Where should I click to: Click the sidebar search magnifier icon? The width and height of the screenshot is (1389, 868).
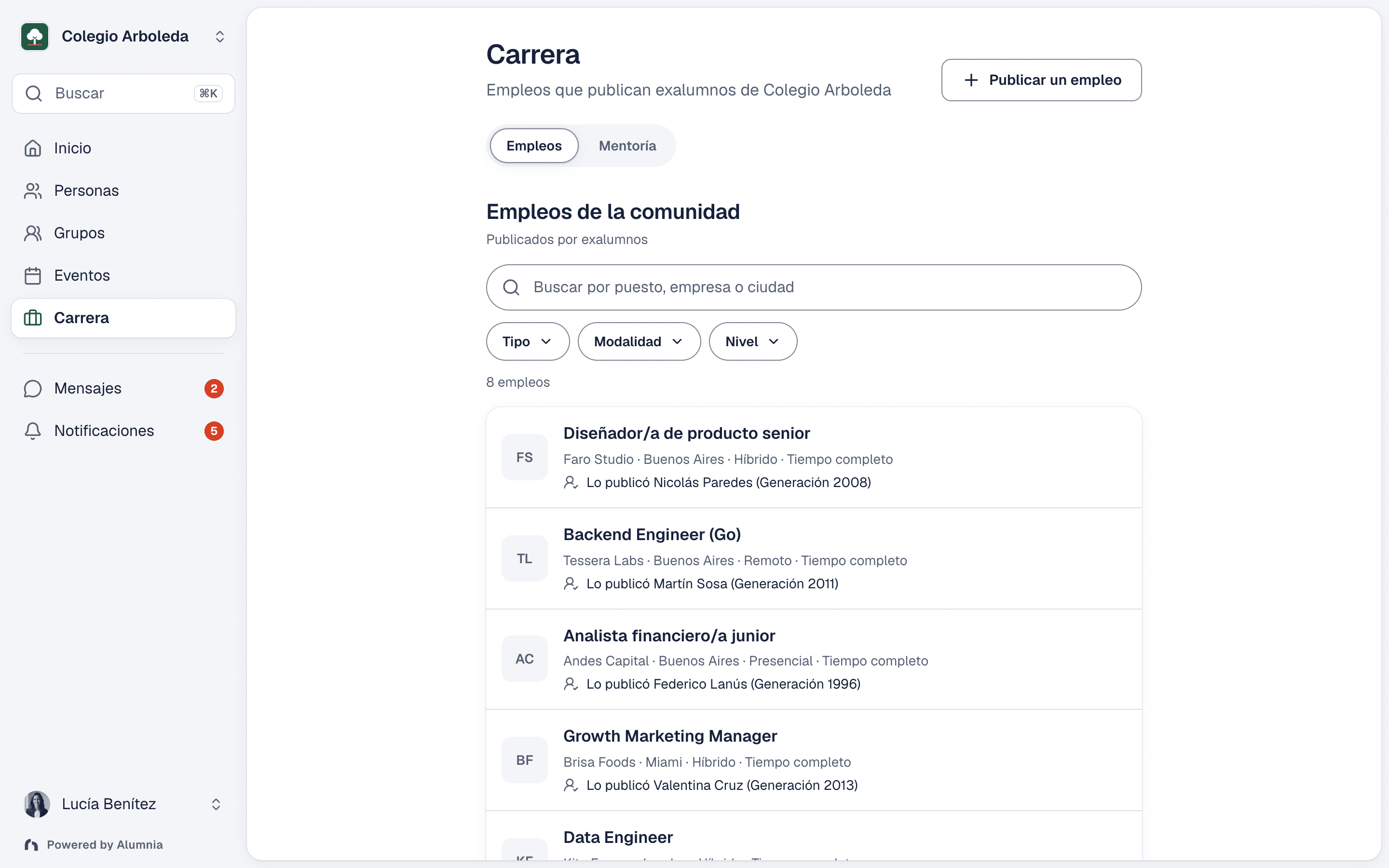[34, 94]
